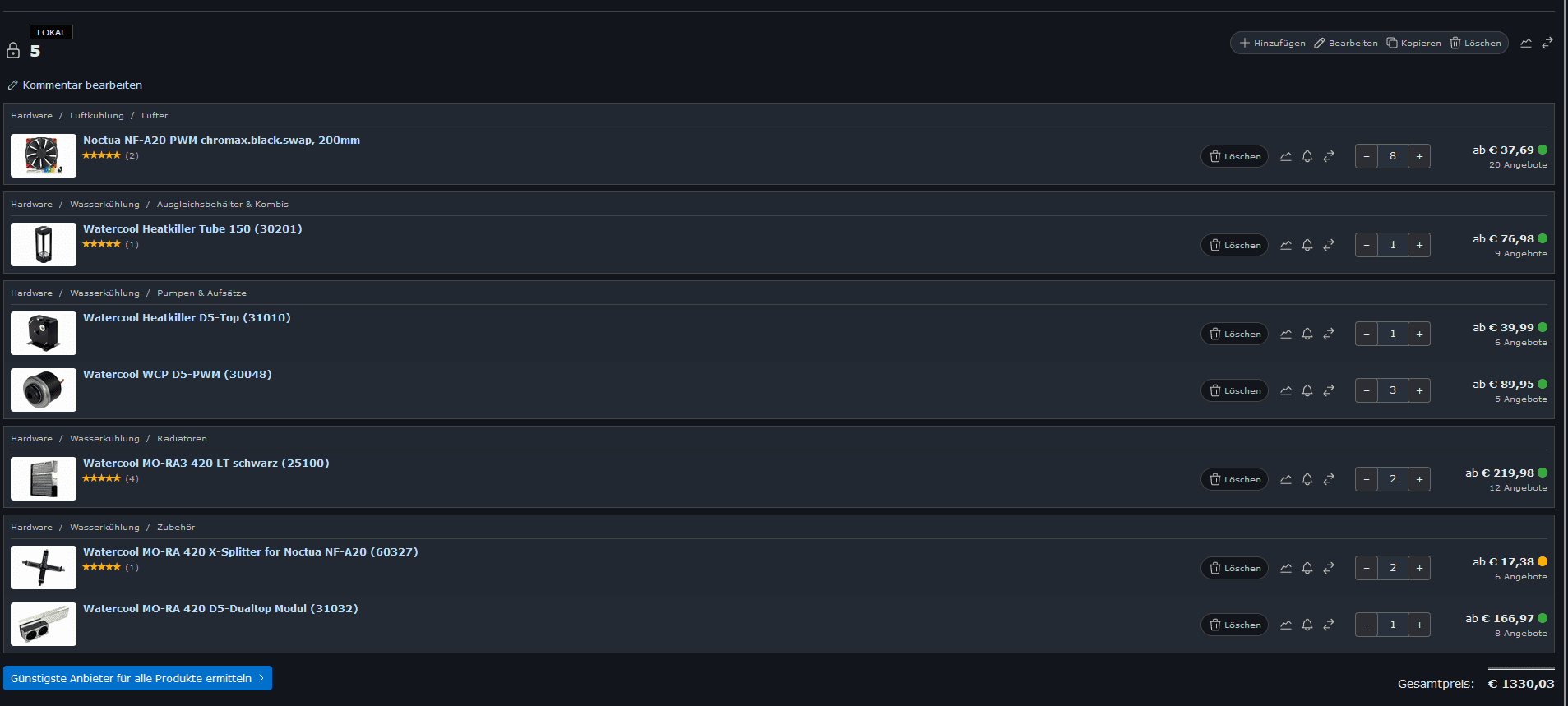Open wishlist price chart icon at top right
Viewport: 1568px width, 706px height.
click(1526, 43)
